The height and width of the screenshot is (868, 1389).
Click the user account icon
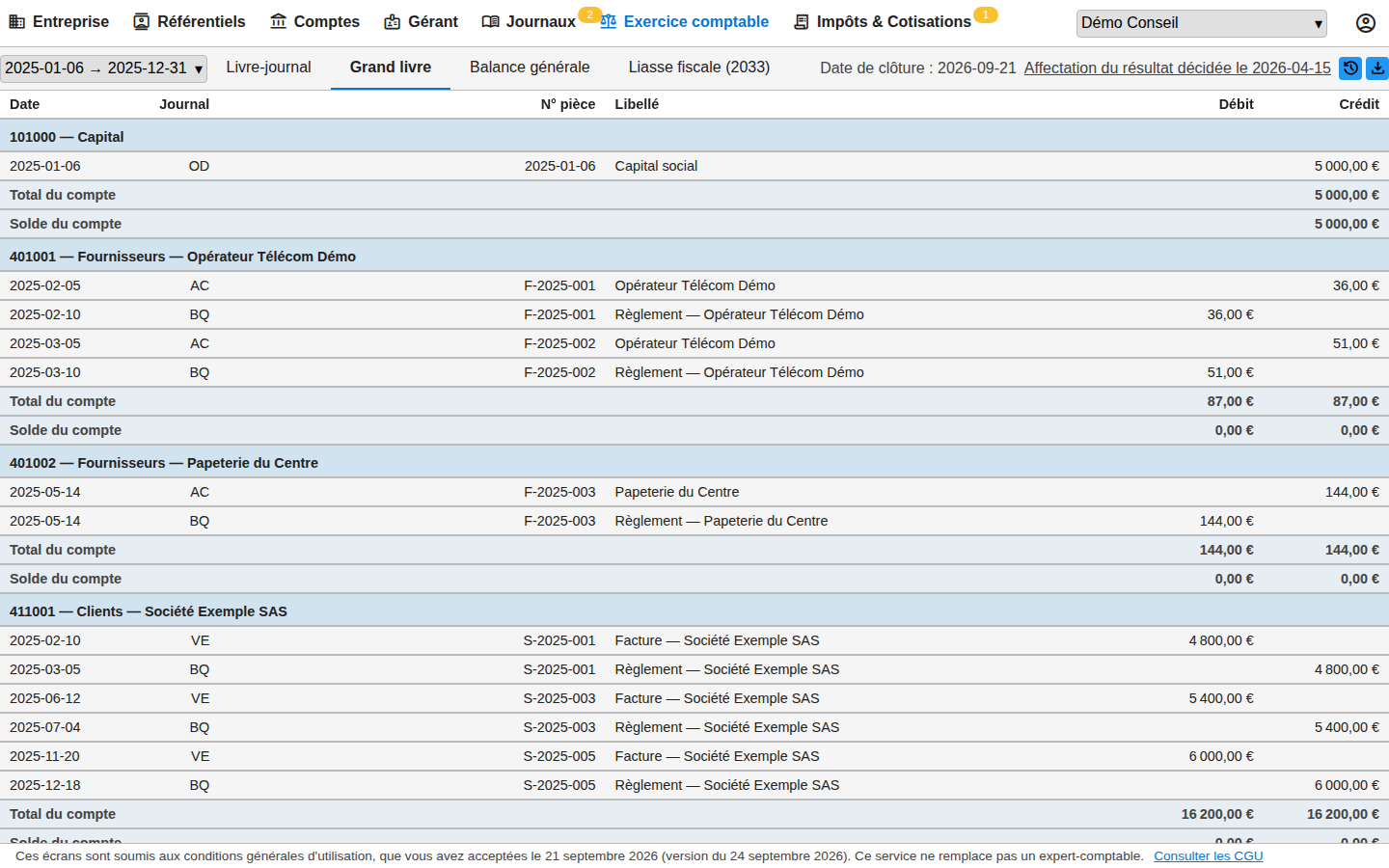(1365, 23)
